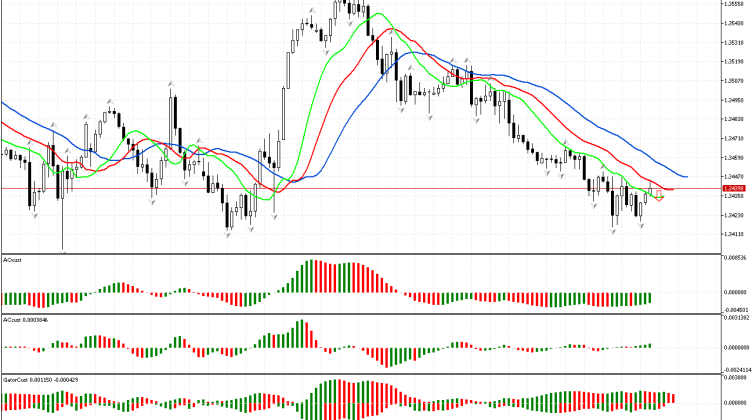
Task: Click the green Alligator line at its peak
Action: click(x=376, y=14)
